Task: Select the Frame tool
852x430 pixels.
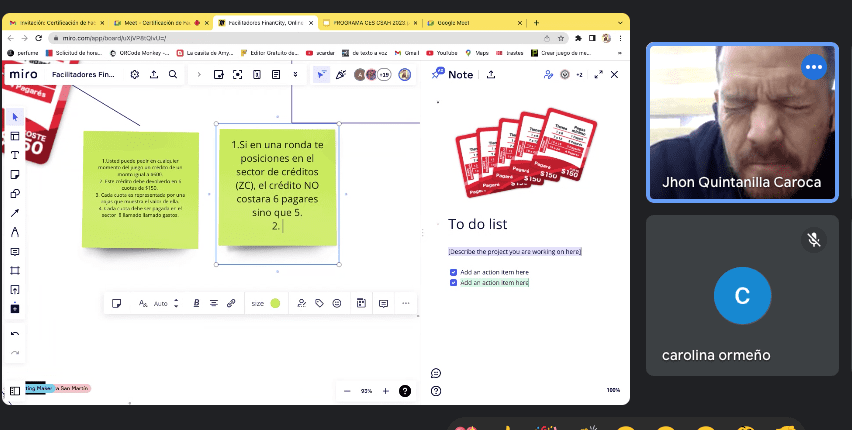Action: click(x=15, y=271)
